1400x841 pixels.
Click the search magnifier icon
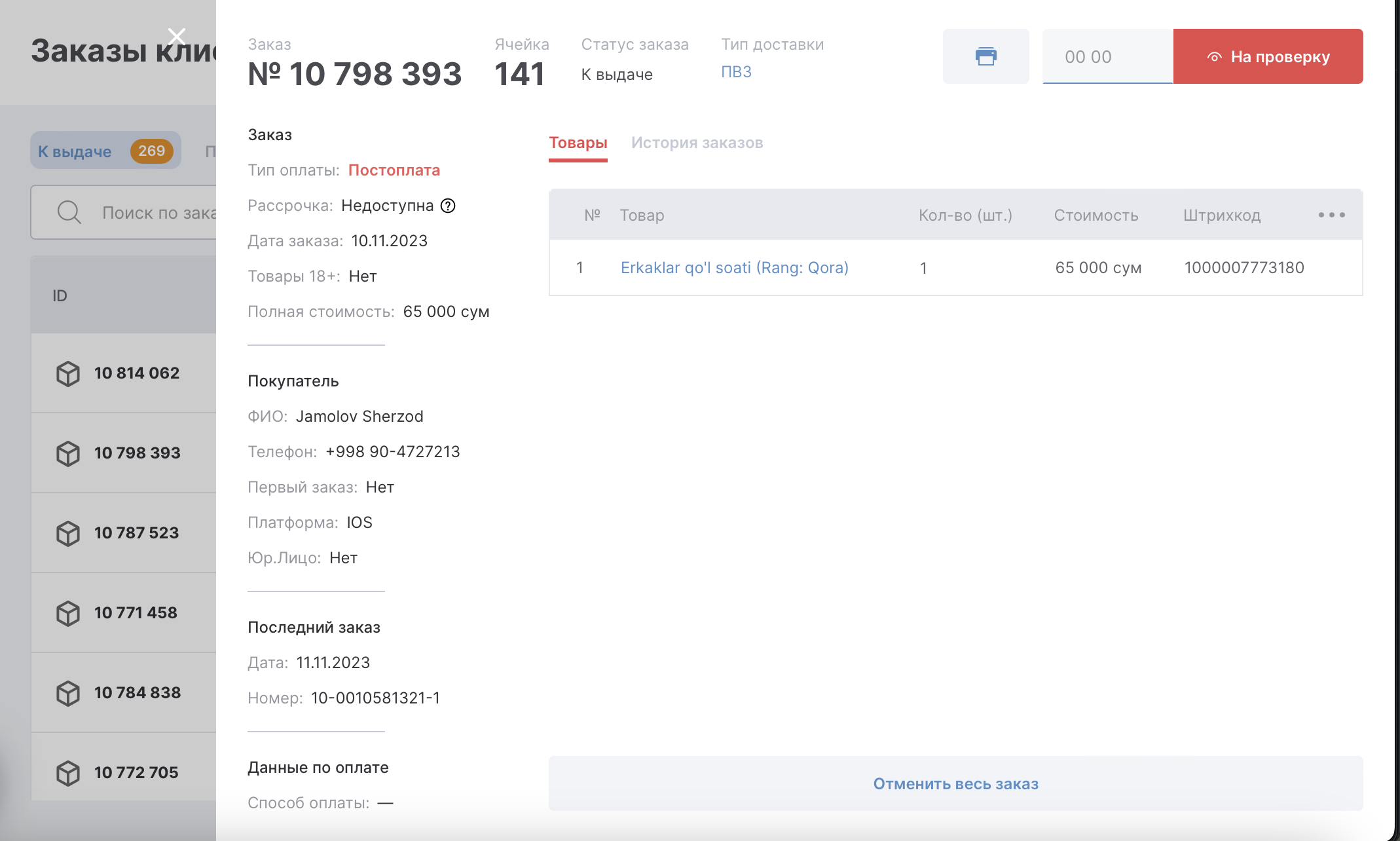[69, 213]
